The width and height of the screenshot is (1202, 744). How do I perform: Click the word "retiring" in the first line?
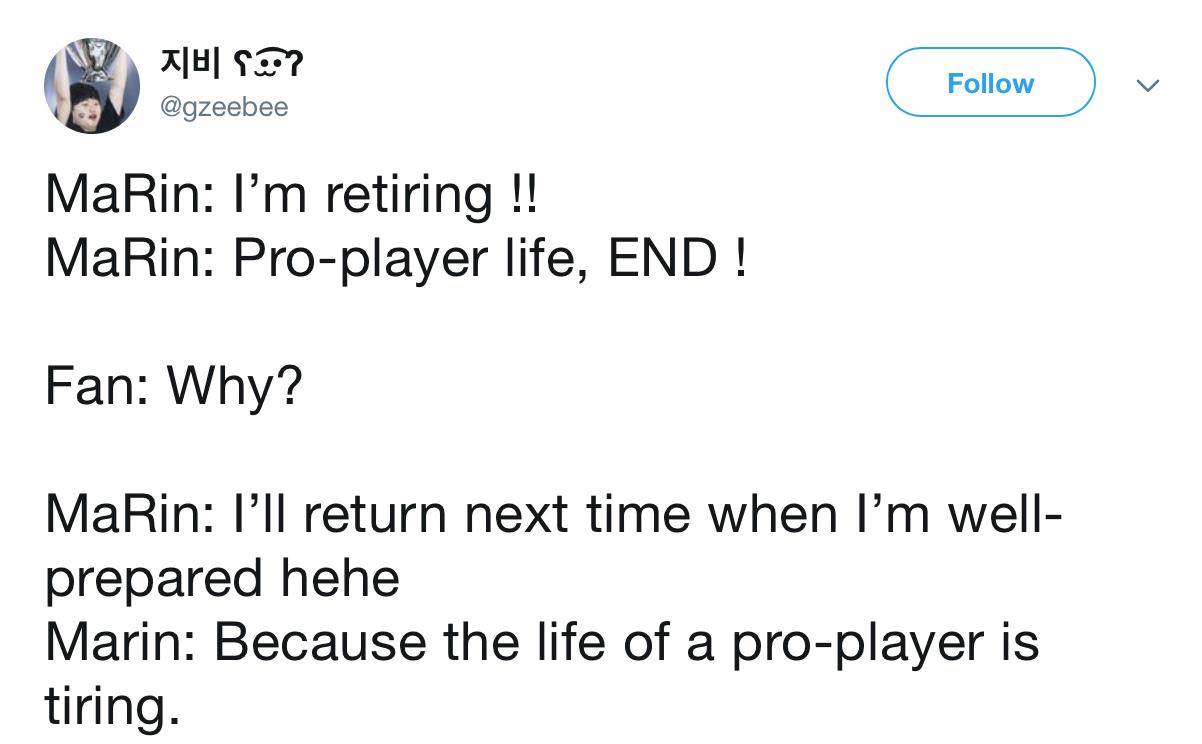[408, 194]
